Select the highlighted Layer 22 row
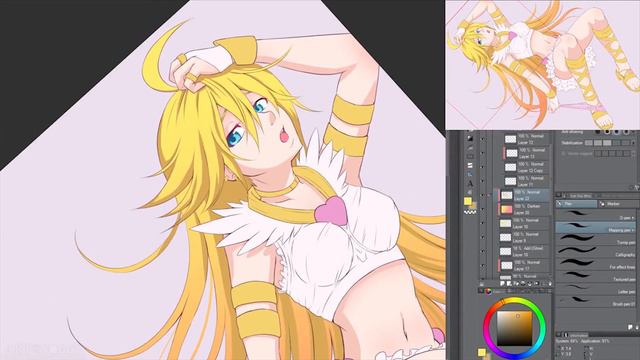 click(x=525, y=195)
